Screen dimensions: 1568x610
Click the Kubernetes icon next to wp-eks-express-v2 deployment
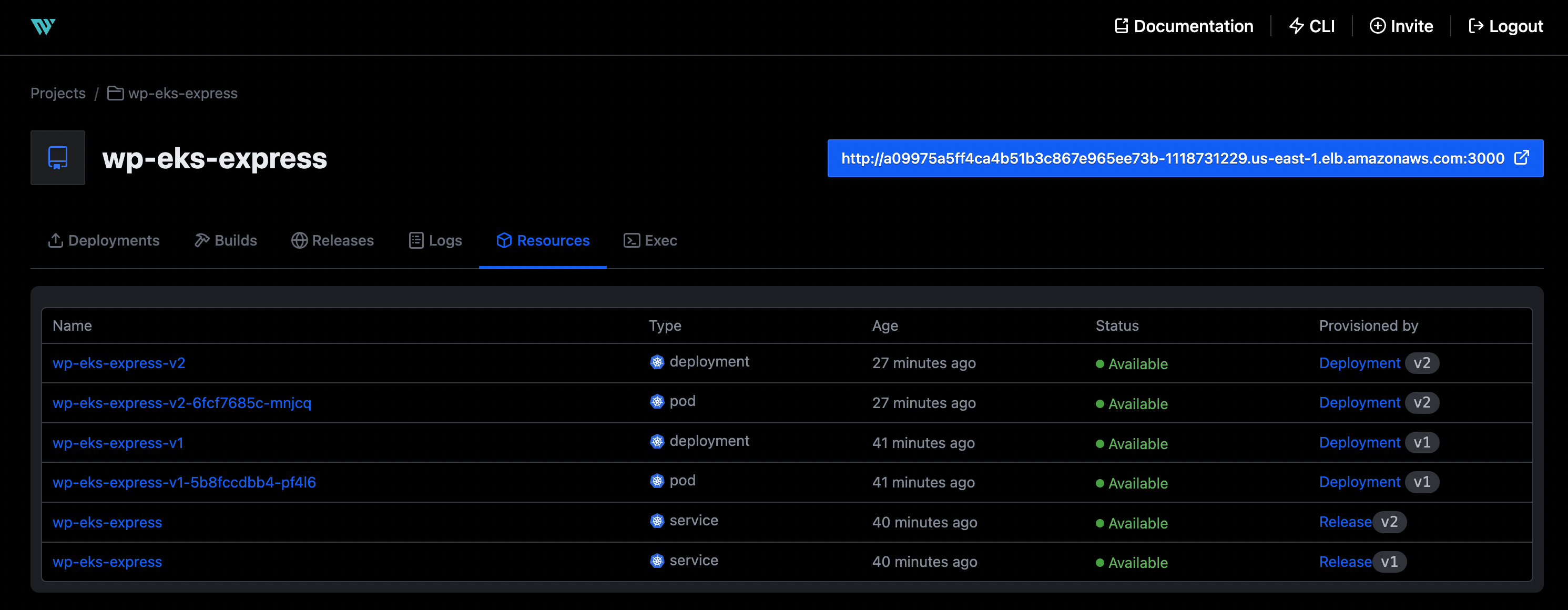pyautogui.click(x=657, y=361)
